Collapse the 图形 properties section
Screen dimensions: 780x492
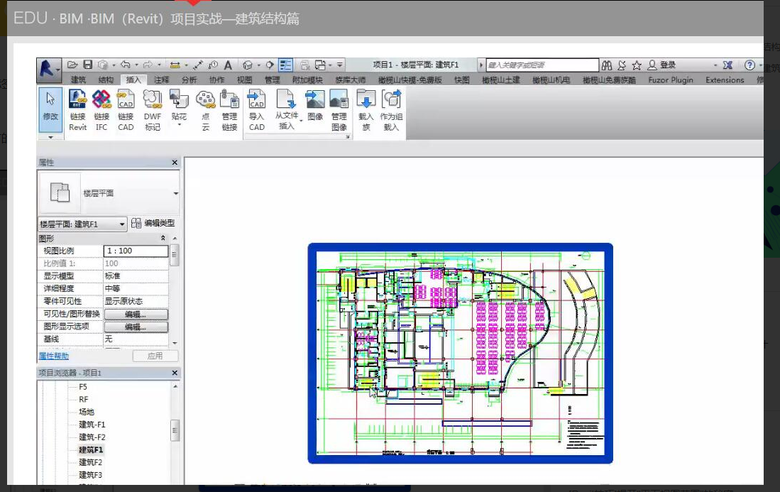(163, 238)
